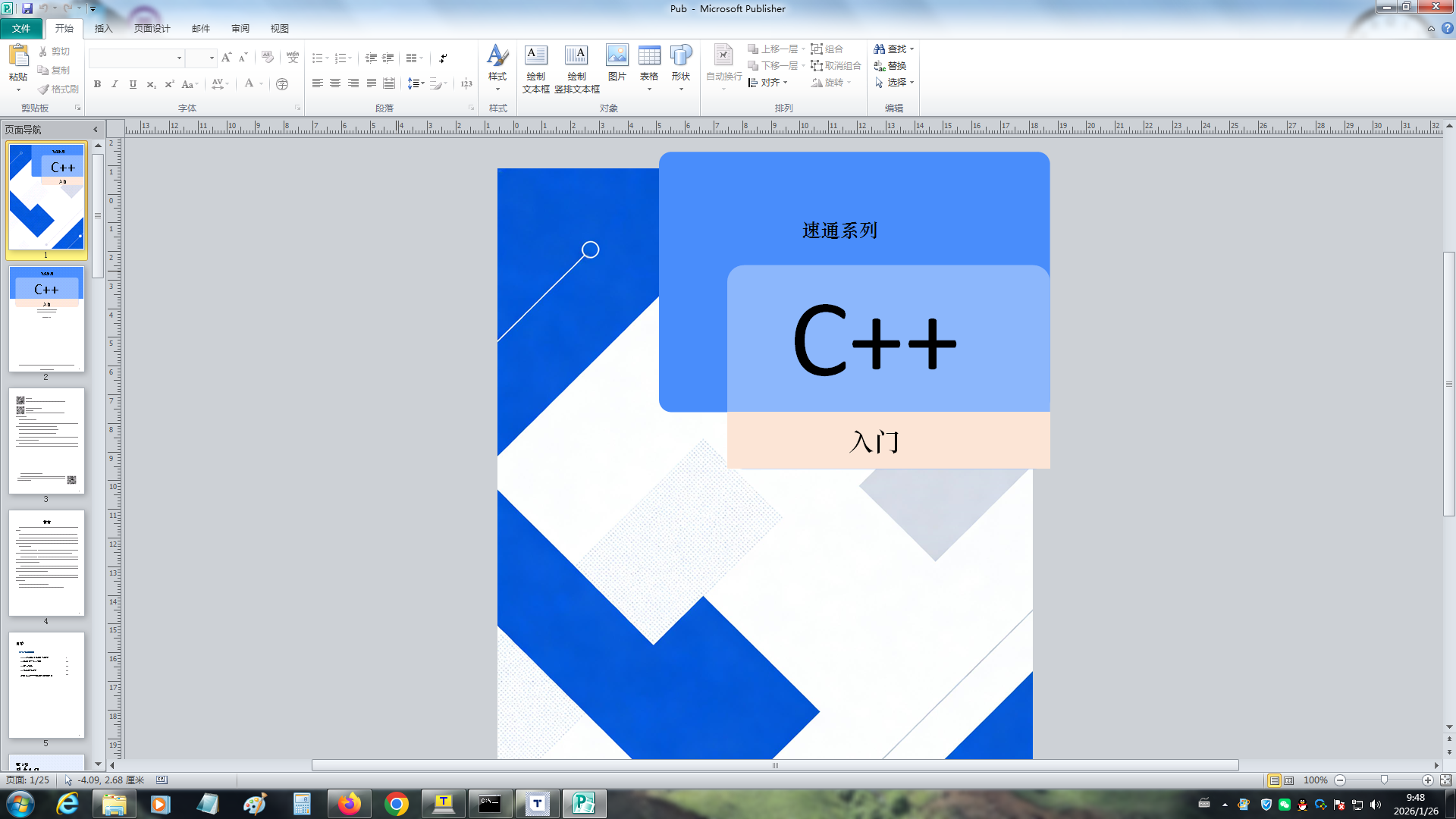Toggle single page view in status bar
The image size is (1456, 819).
pyautogui.click(x=1274, y=780)
